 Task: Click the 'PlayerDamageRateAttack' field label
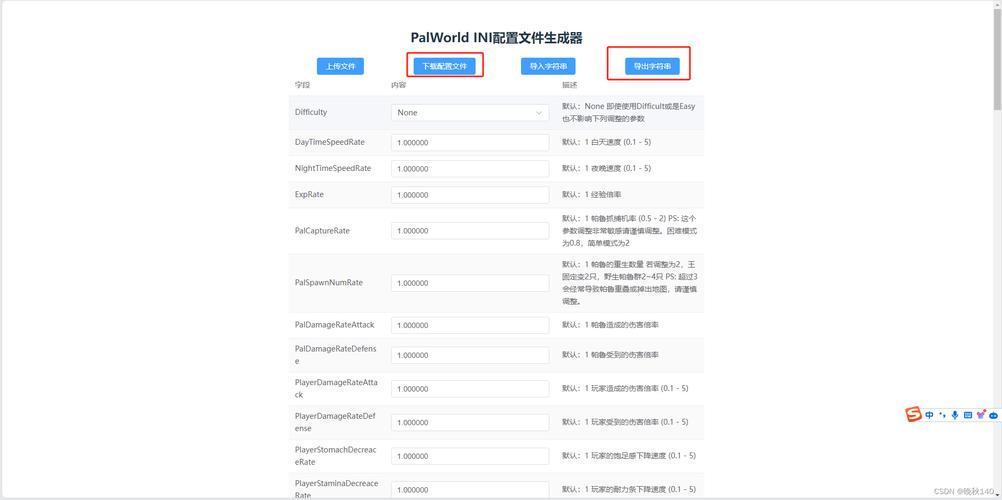[x=337, y=389]
